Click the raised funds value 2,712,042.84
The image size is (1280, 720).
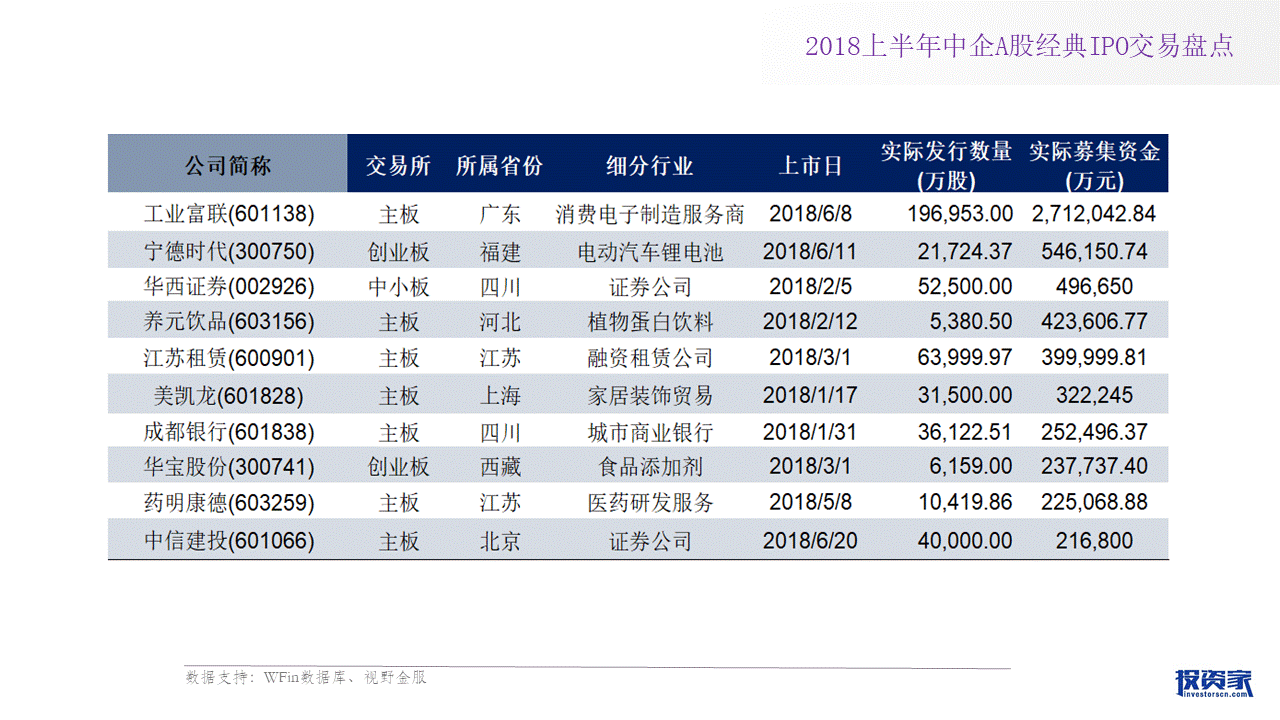click(1094, 214)
